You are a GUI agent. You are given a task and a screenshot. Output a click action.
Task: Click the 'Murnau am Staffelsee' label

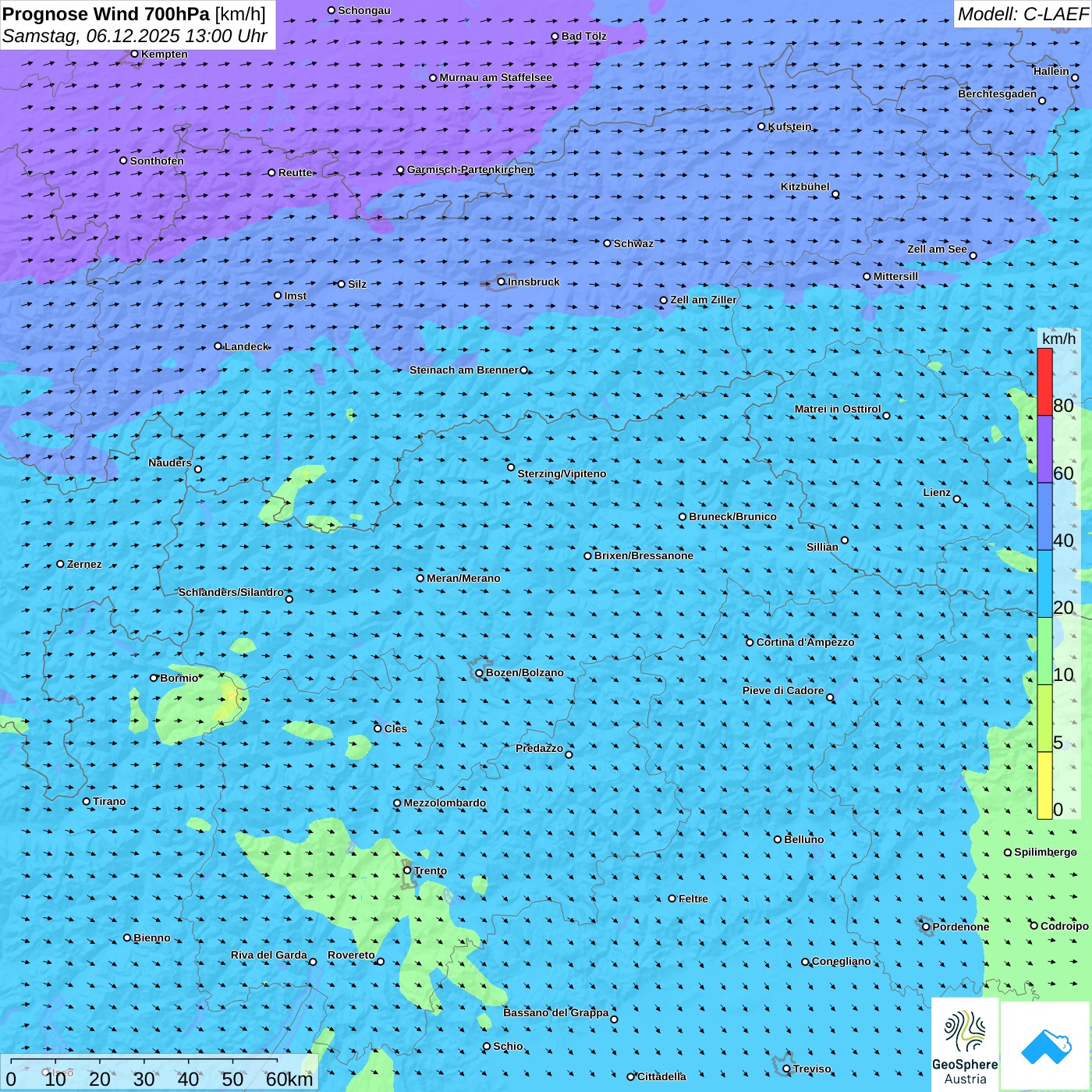click(x=496, y=77)
